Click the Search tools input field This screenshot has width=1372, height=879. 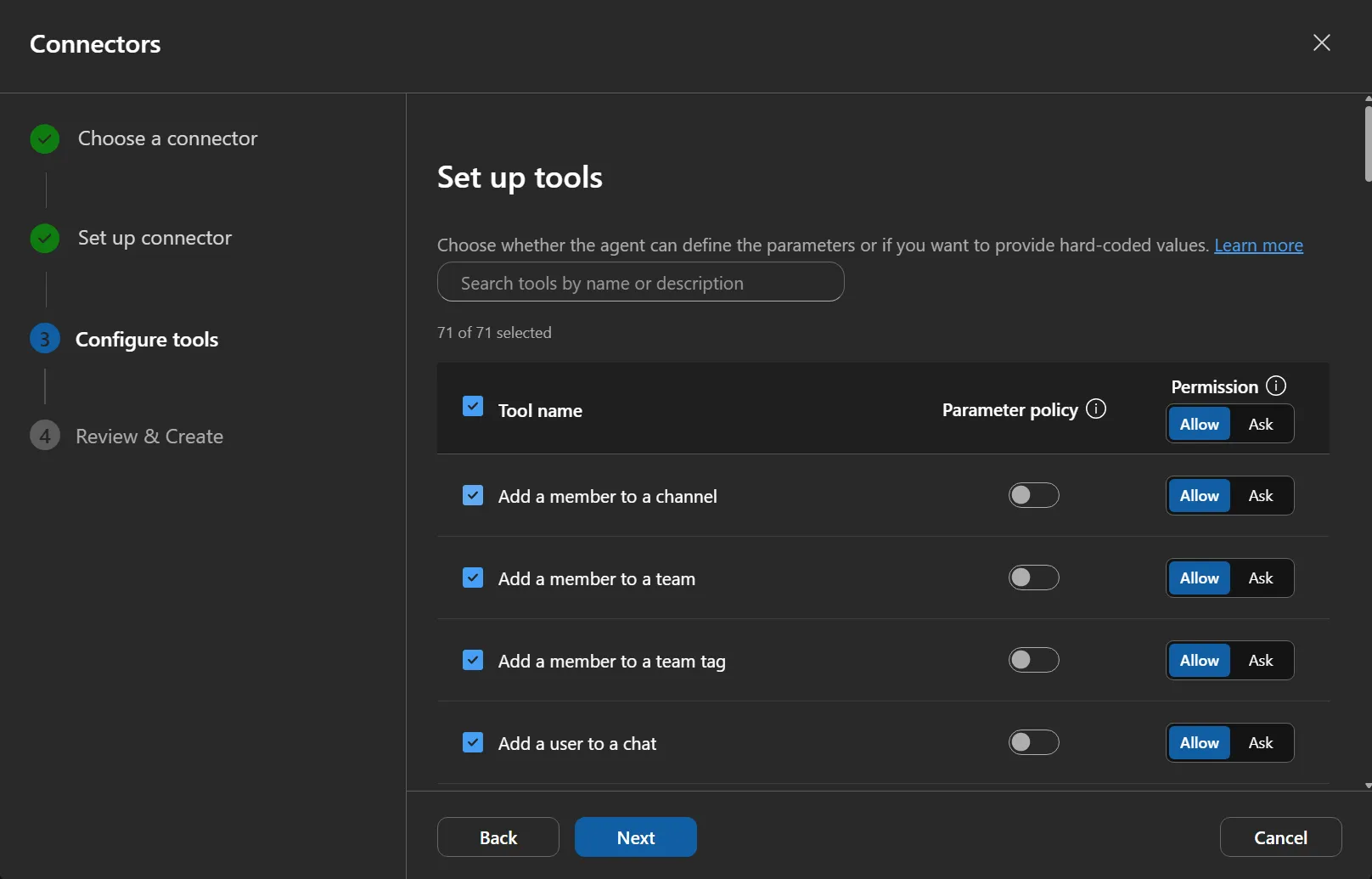[x=640, y=282]
